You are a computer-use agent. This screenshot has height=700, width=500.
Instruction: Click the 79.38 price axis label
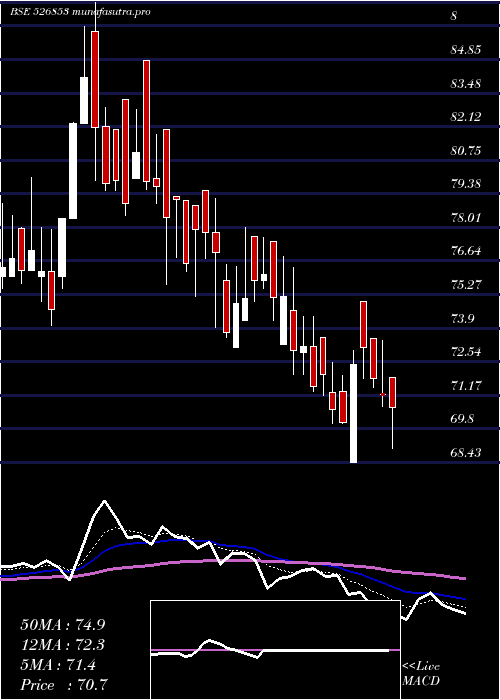[x=466, y=184]
